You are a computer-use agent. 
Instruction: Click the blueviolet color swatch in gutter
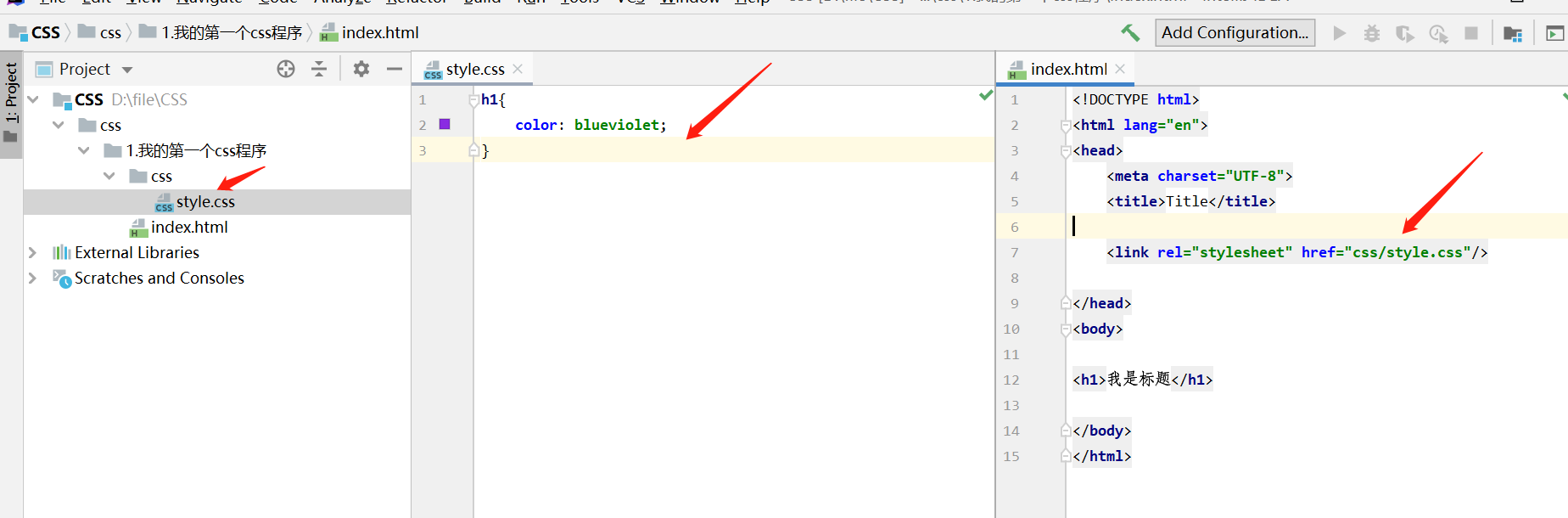(x=445, y=124)
